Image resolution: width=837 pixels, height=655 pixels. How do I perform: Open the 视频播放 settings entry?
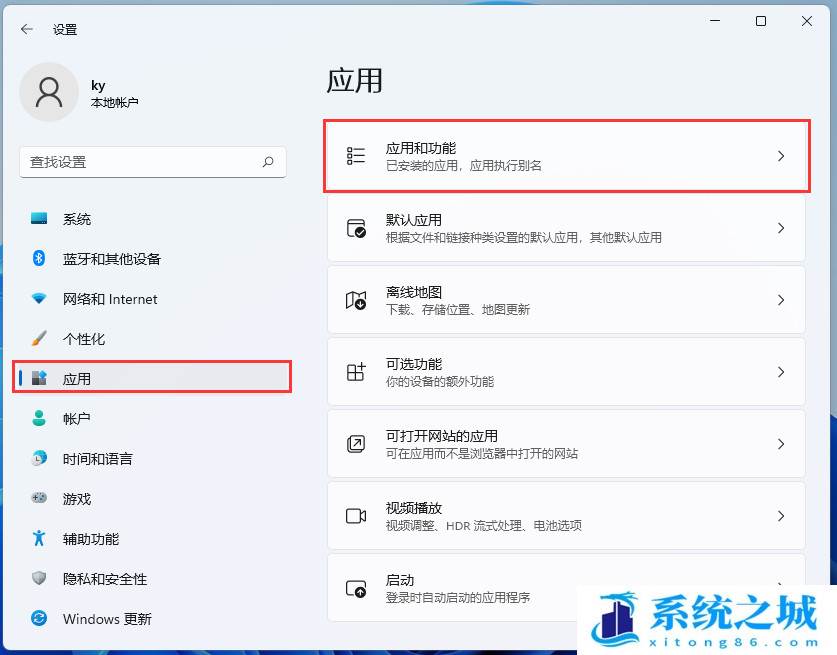pos(566,516)
